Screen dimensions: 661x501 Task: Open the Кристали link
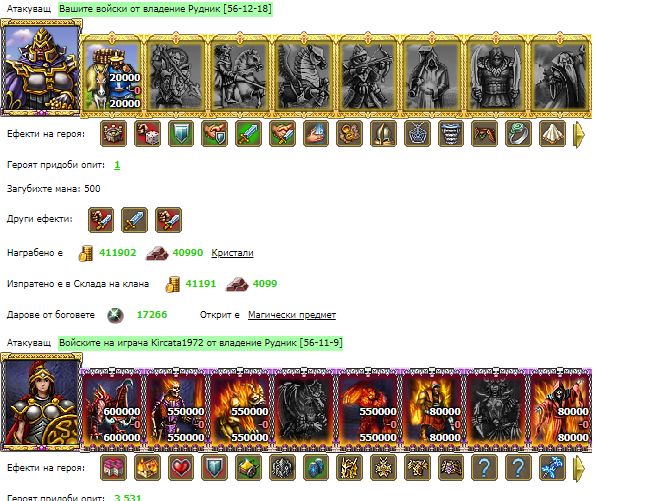(232, 253)
